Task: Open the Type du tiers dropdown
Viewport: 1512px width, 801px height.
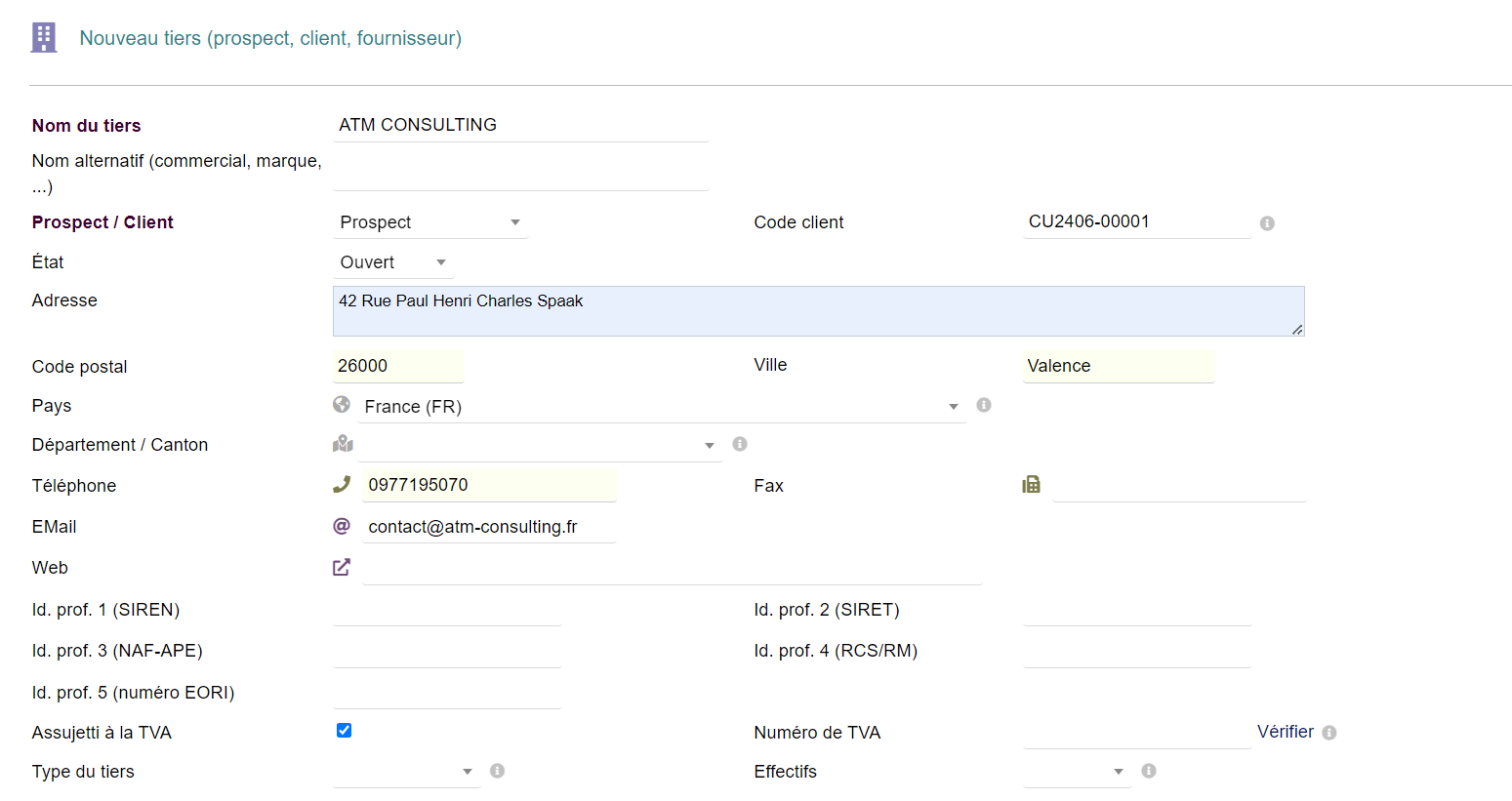Action: click(407, 772)
